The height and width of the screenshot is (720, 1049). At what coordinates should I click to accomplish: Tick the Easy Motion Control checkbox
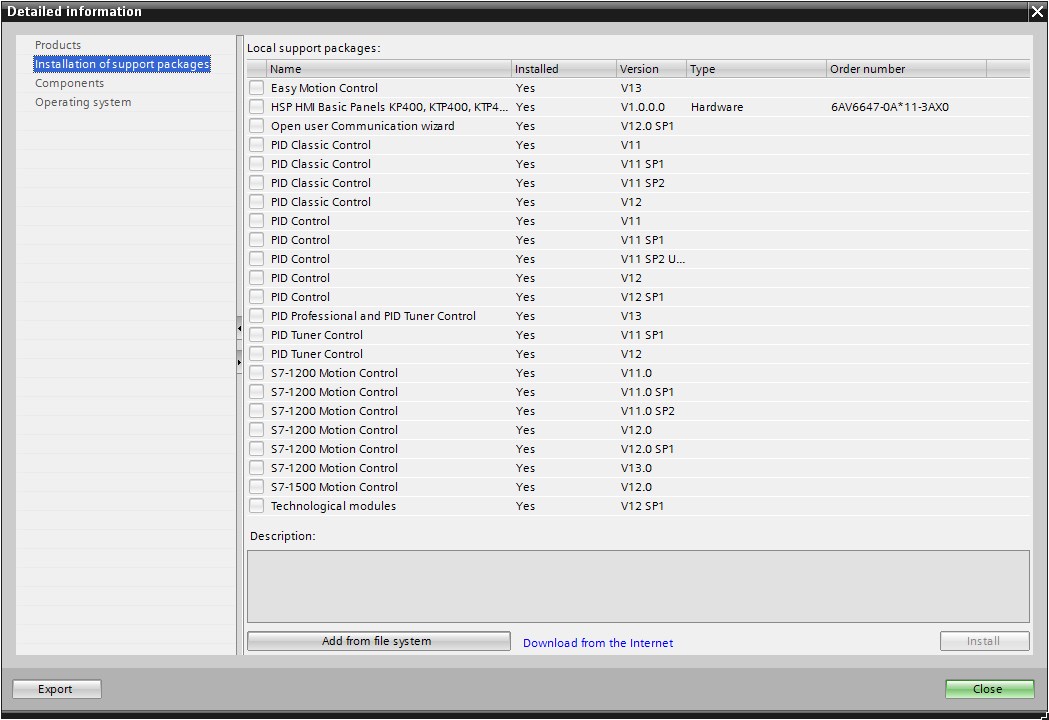[x=256, y=88]
